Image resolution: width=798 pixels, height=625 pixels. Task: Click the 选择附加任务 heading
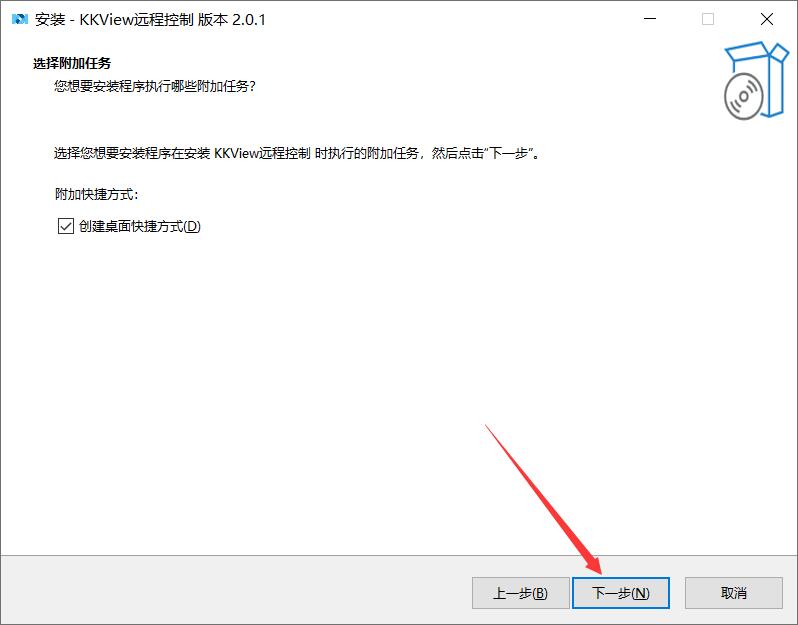tap(72, 63)
